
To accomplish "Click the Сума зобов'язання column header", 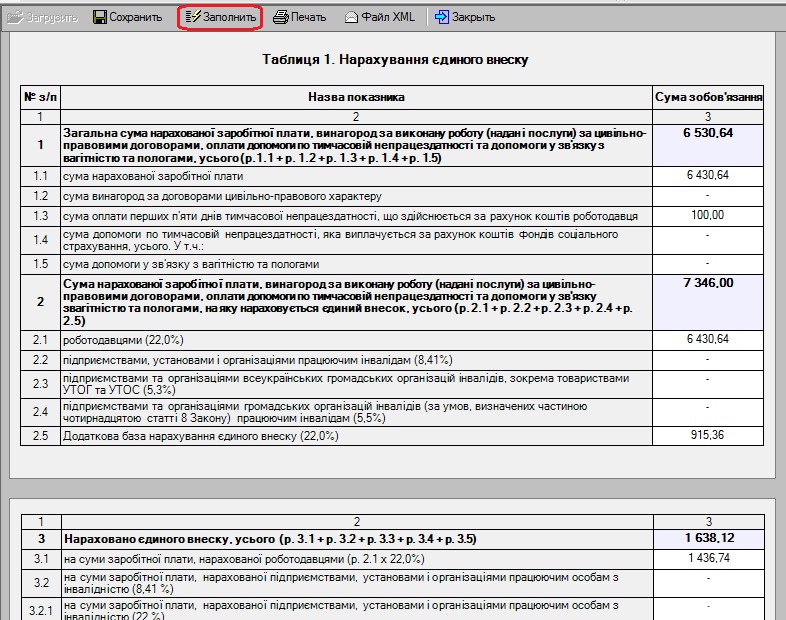I will pos(708,97).
